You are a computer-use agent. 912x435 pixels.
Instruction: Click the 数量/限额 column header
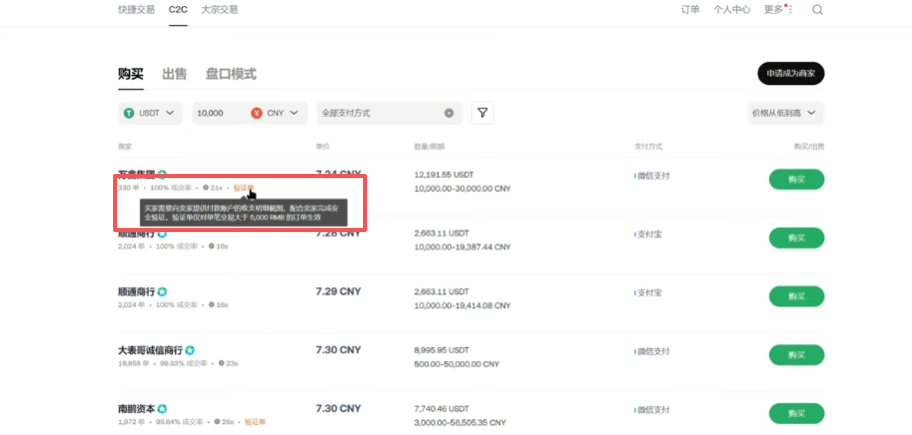(429, 147)
